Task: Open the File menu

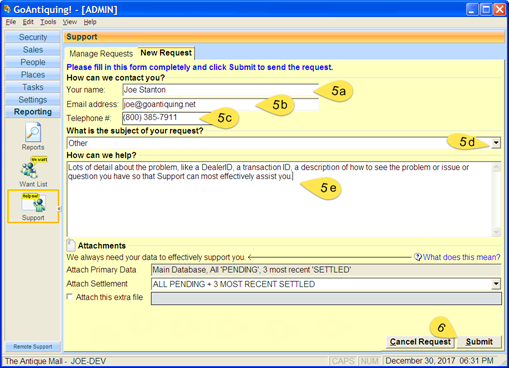Action: click(x=11, y=22)
